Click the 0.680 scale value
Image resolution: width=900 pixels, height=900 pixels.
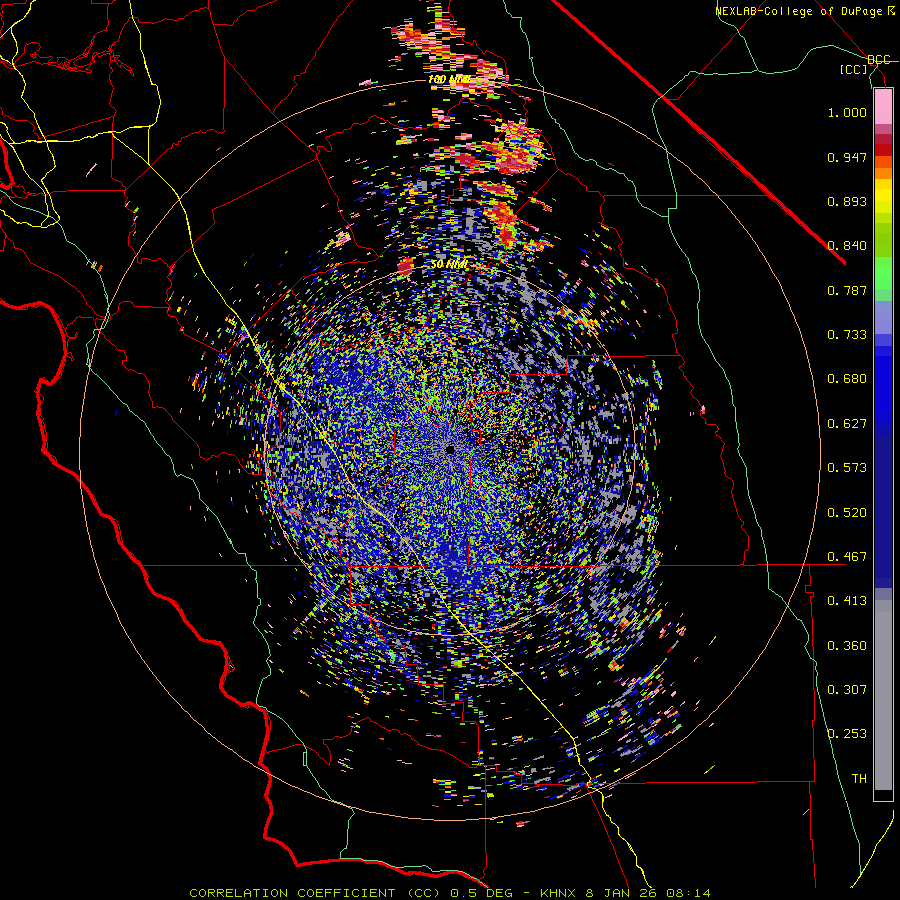847,379
